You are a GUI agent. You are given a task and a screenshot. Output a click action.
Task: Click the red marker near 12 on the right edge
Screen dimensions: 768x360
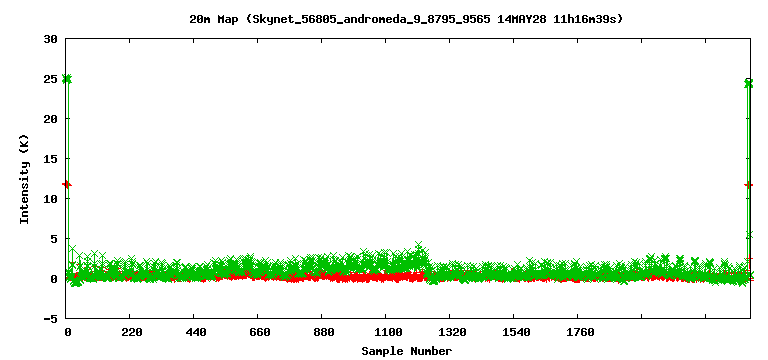click(x=748, y=184)
